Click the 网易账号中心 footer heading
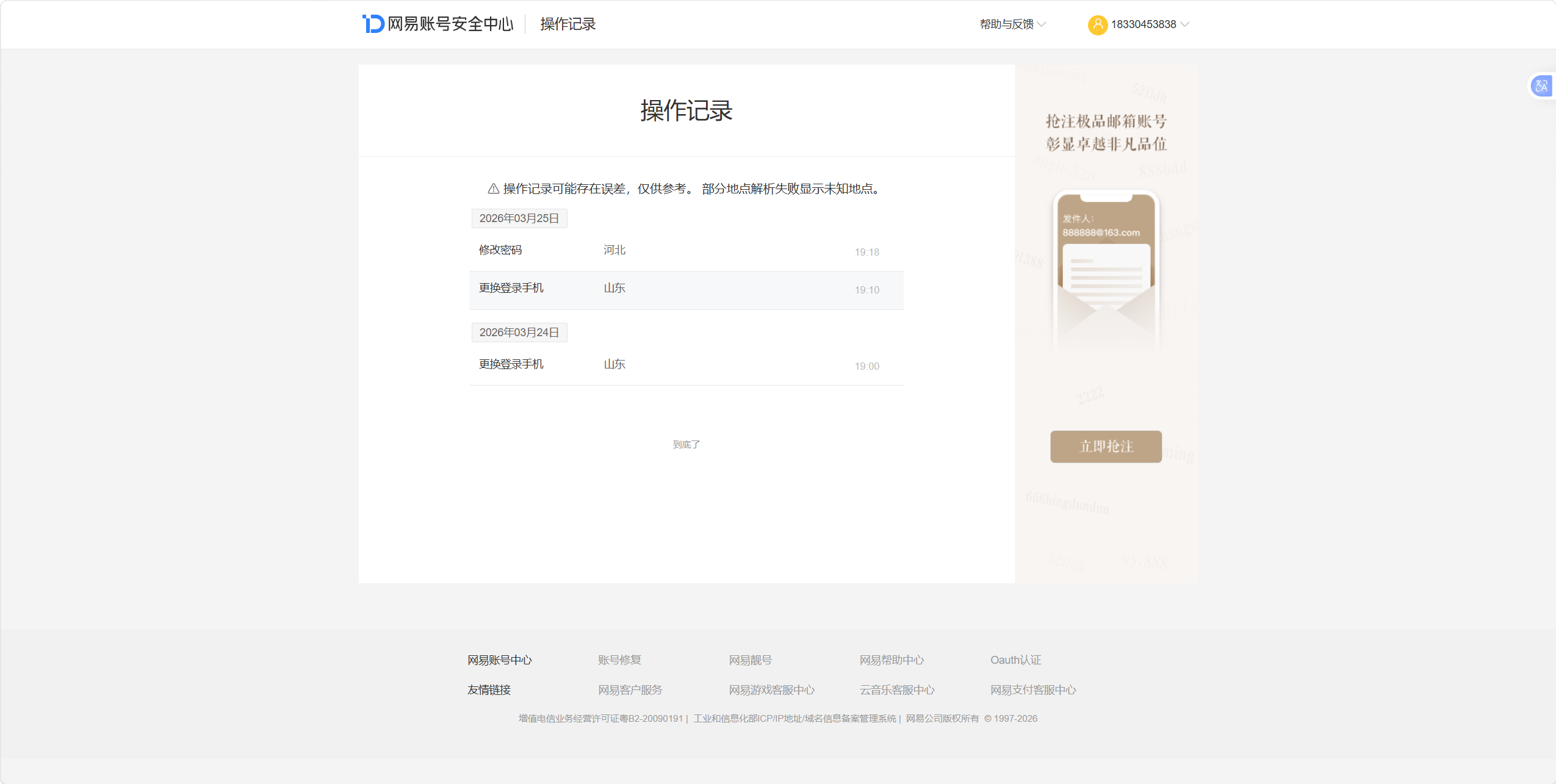Viewport: 1556px width, 784px height. click(500, 660)
